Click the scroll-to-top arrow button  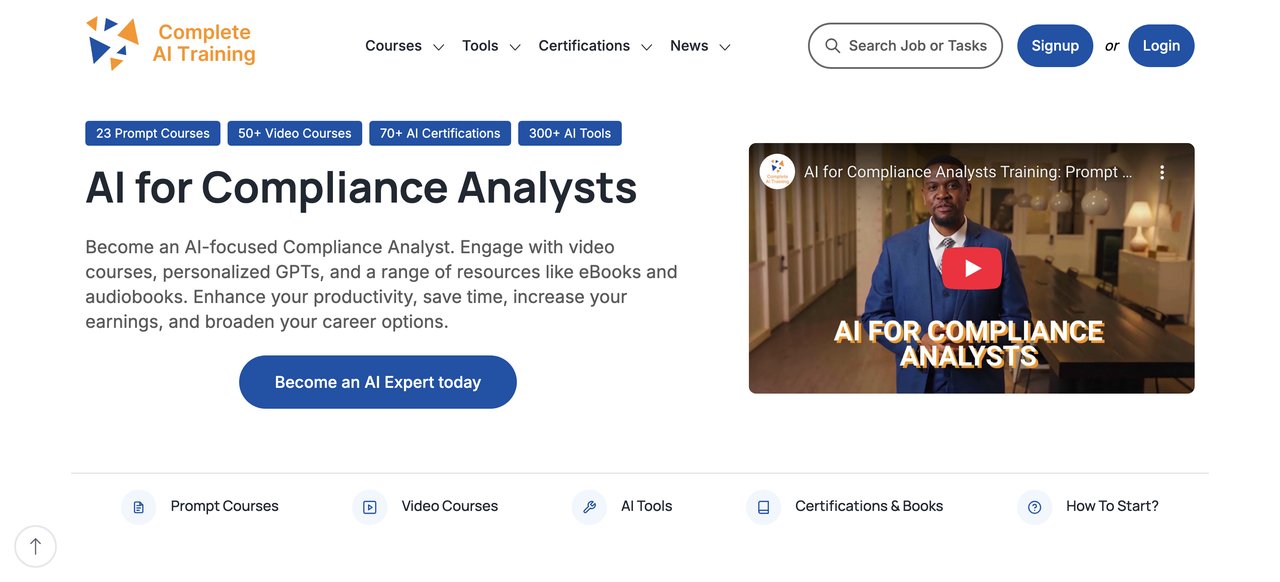[x=36, y=546]
